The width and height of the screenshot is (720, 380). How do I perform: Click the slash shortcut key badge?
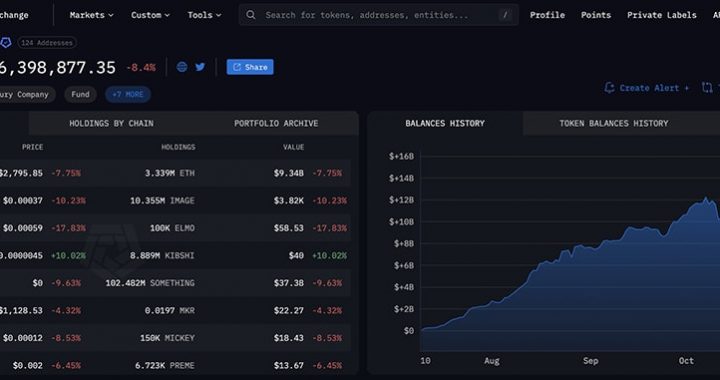(x=505, y=15)
